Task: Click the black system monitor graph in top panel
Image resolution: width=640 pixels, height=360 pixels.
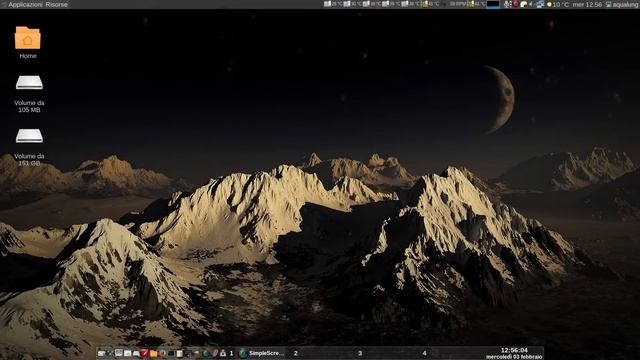Action: point(493,4)
